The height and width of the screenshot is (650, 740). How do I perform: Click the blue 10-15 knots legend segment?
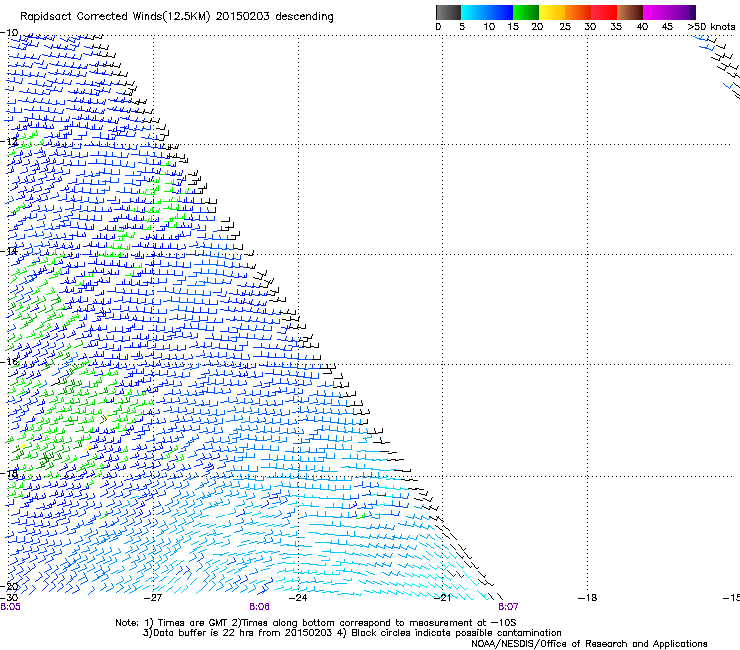coord(500,12)
